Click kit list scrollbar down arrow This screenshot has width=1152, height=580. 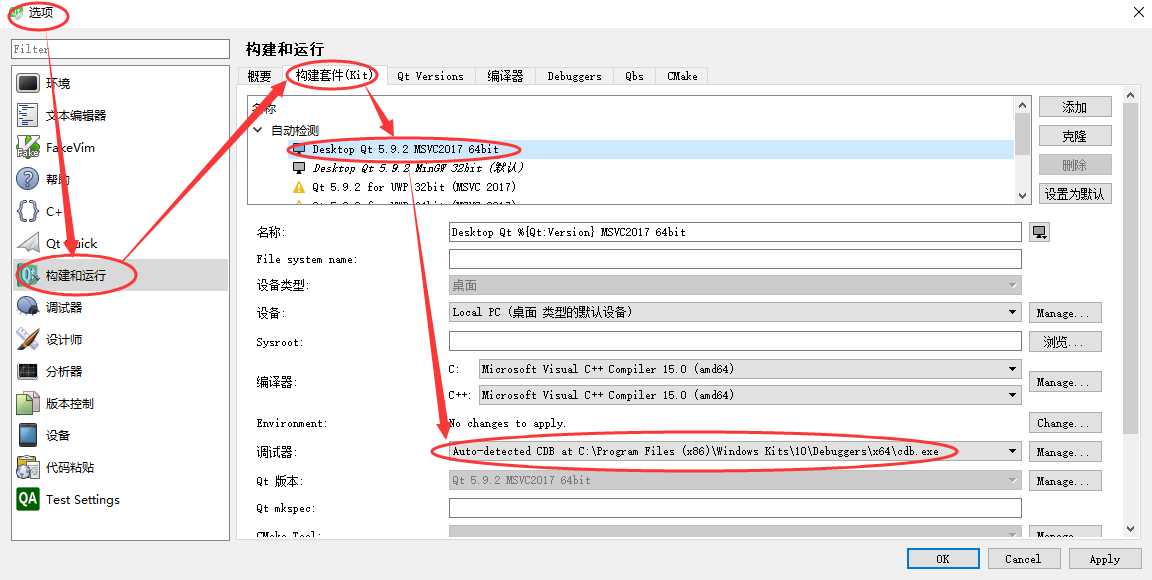tap(1023, 196)
